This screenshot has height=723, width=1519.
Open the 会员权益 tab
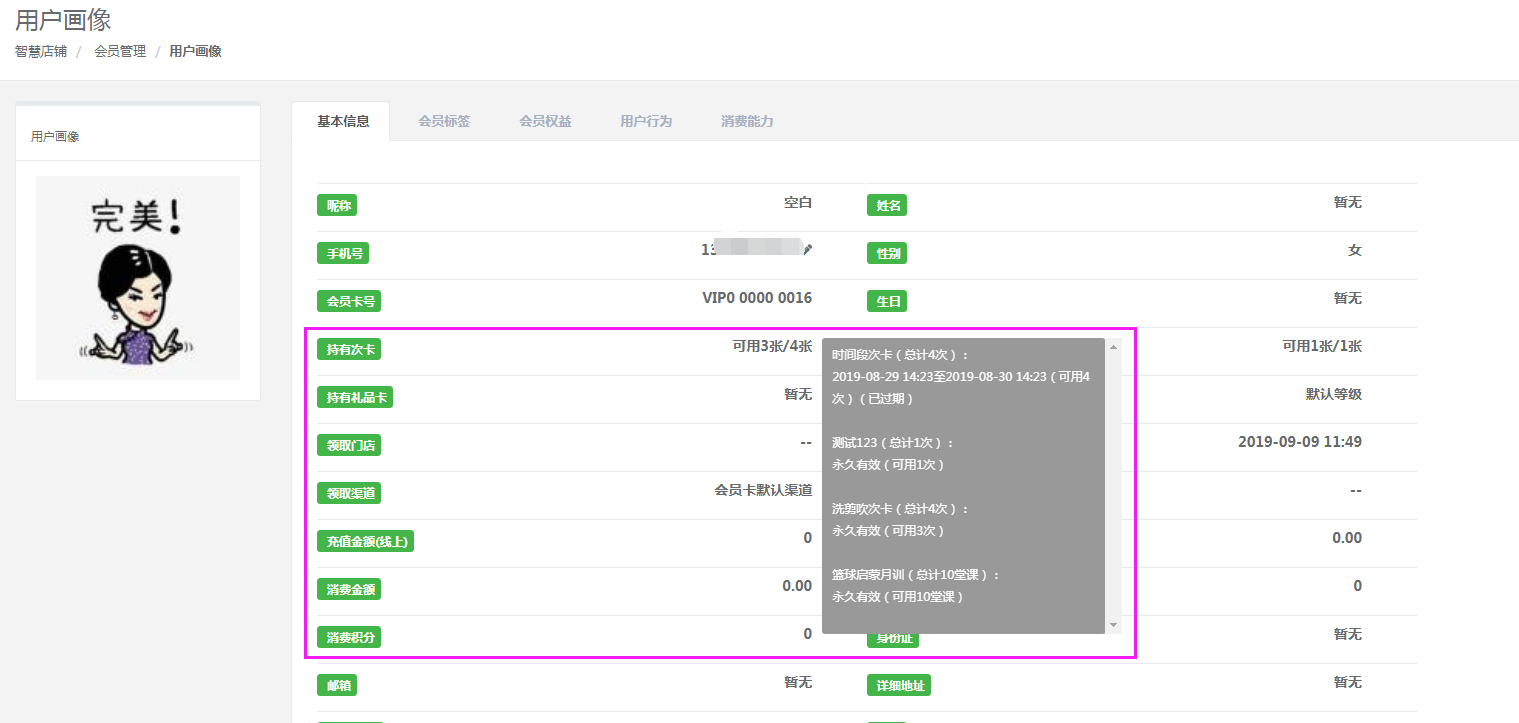(x=545, y=121)
